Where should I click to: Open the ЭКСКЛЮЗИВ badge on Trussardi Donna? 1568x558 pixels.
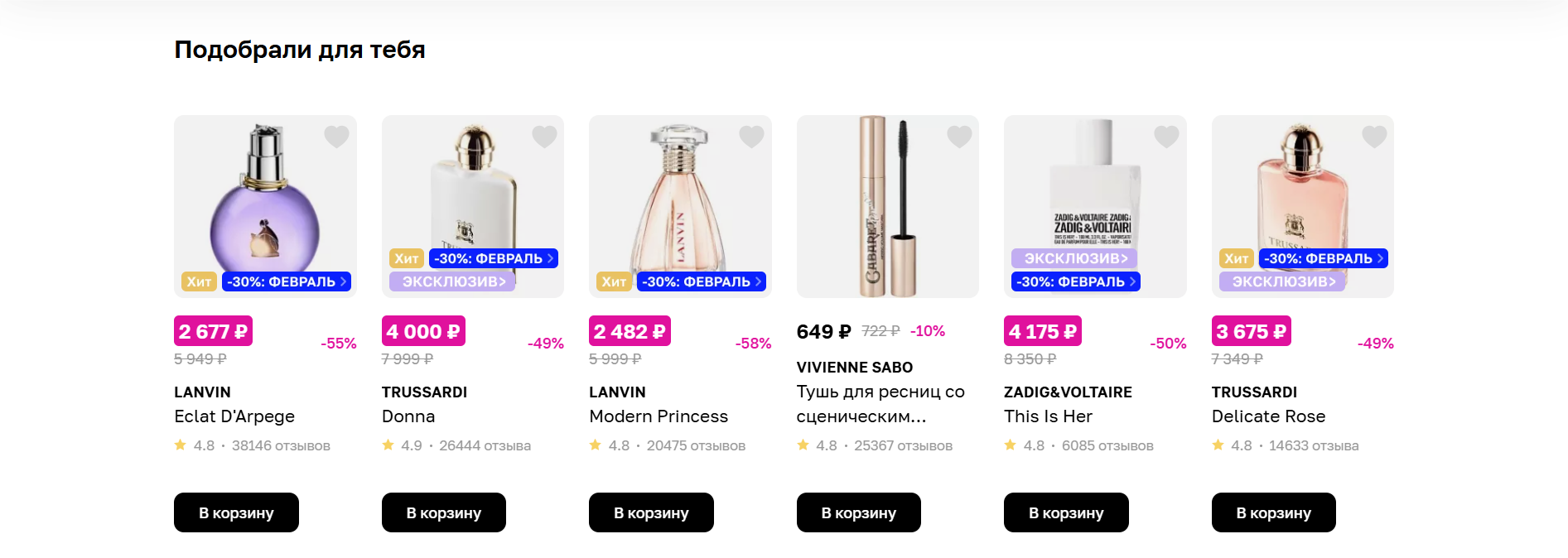click(x=452, y=282)
